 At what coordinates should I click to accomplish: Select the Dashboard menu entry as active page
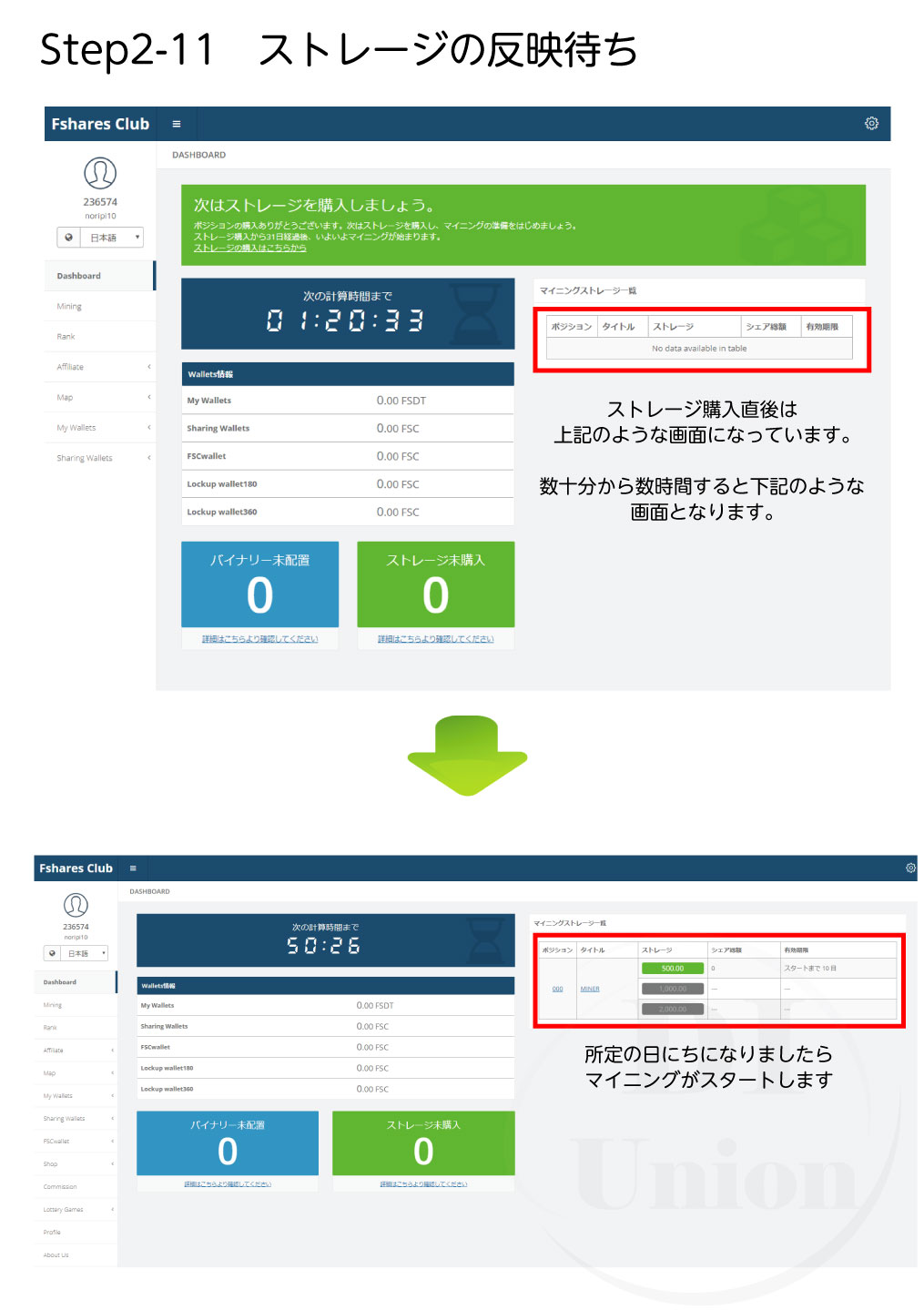[x=78, y=275]
